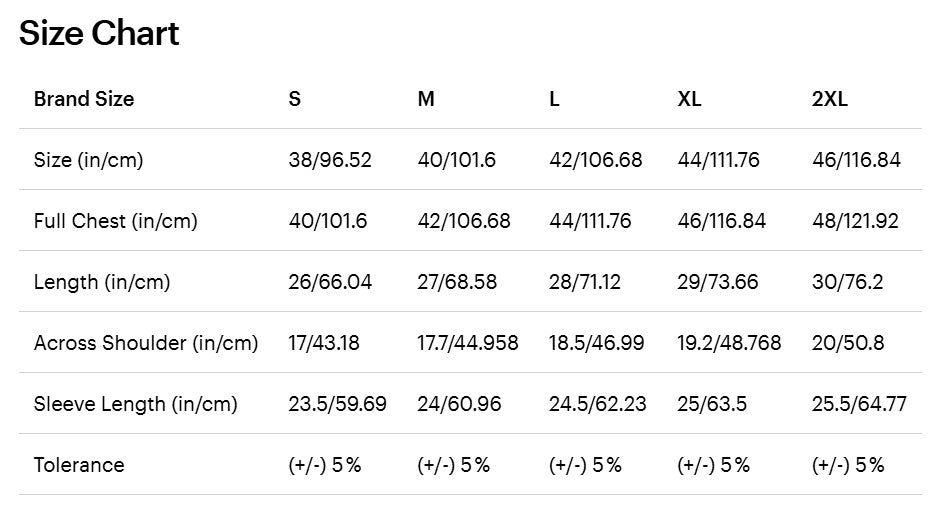This screenshot has height=517, width=942.
Task: Click the 25.5/64.77 sleeve length value
Action: (860, 404)
